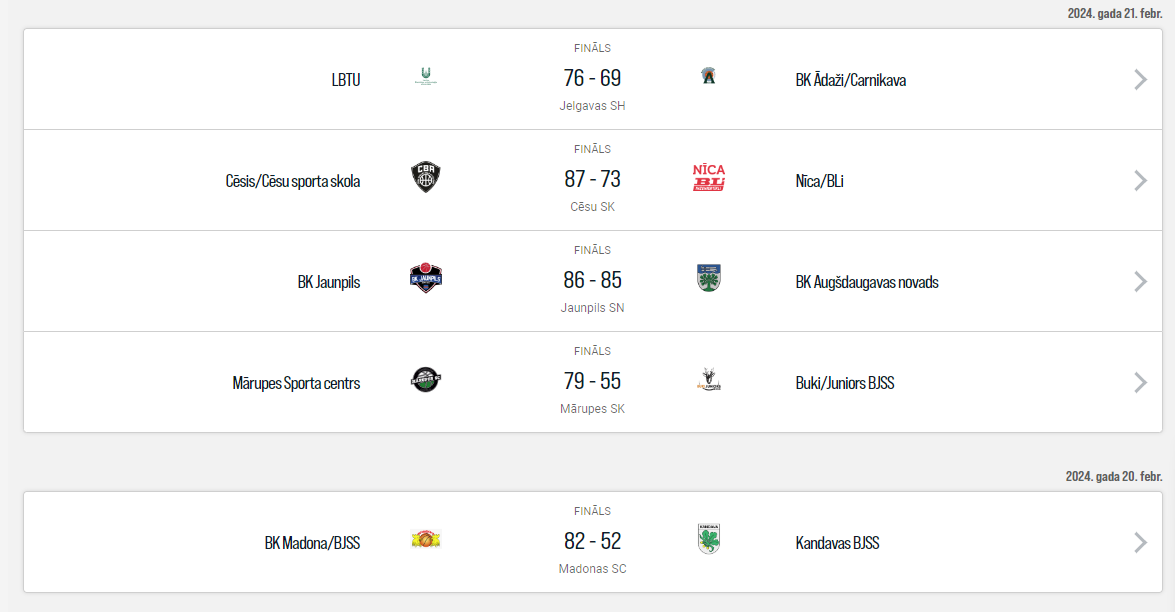Click the red Nīca/BLi team logo
Viewport: 1175px width, 612px height.
pos(709,178)
